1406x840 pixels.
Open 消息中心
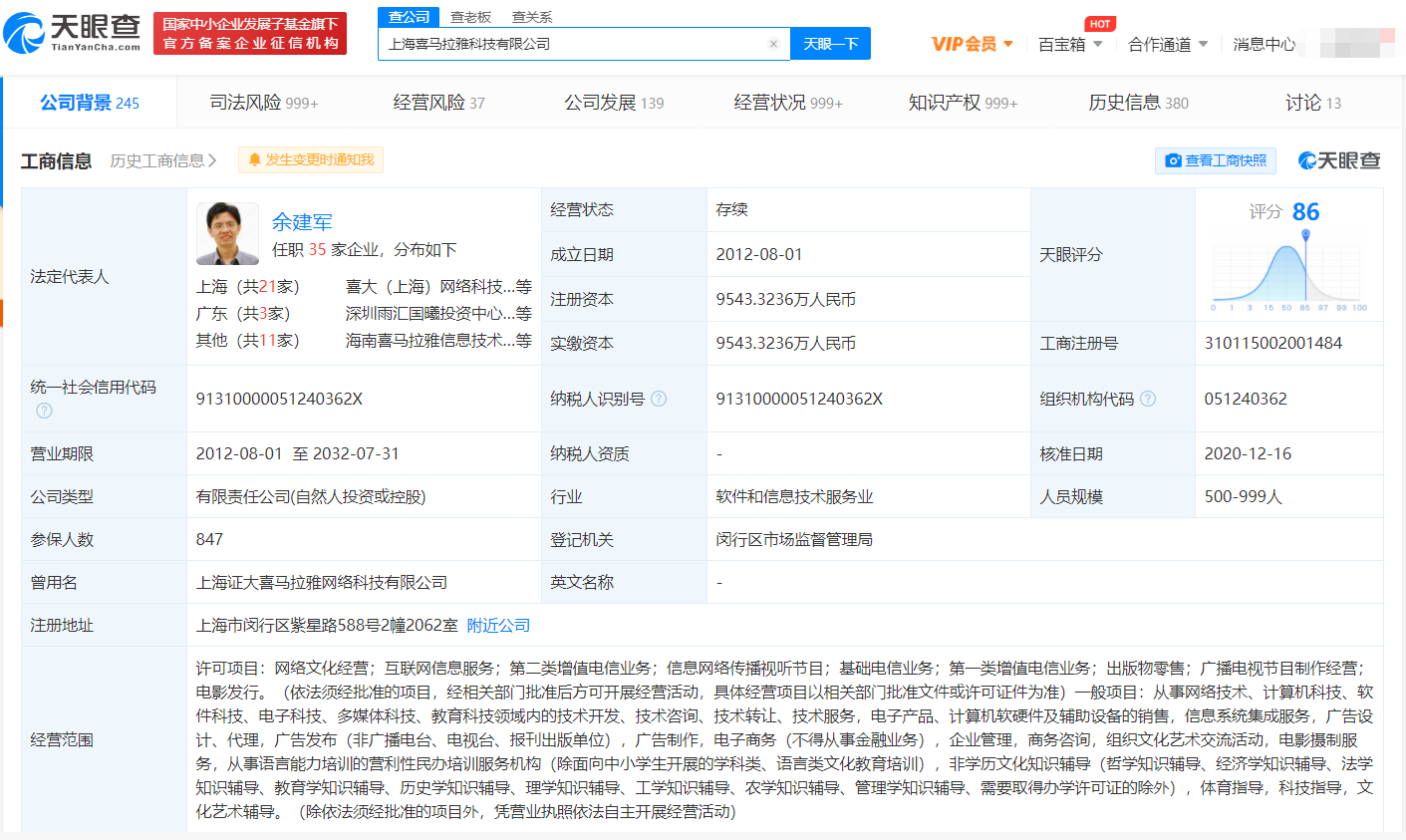coord(1265,45)
